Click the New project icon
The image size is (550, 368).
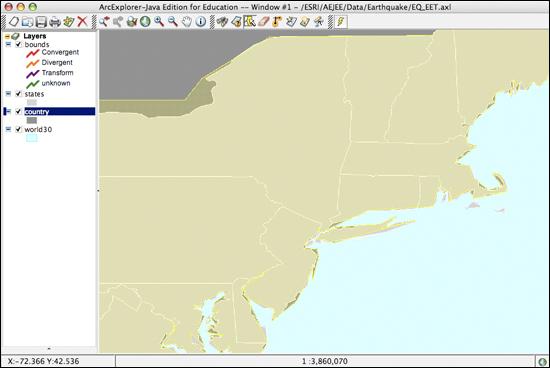pyautogui.click(x=13, y=22)
